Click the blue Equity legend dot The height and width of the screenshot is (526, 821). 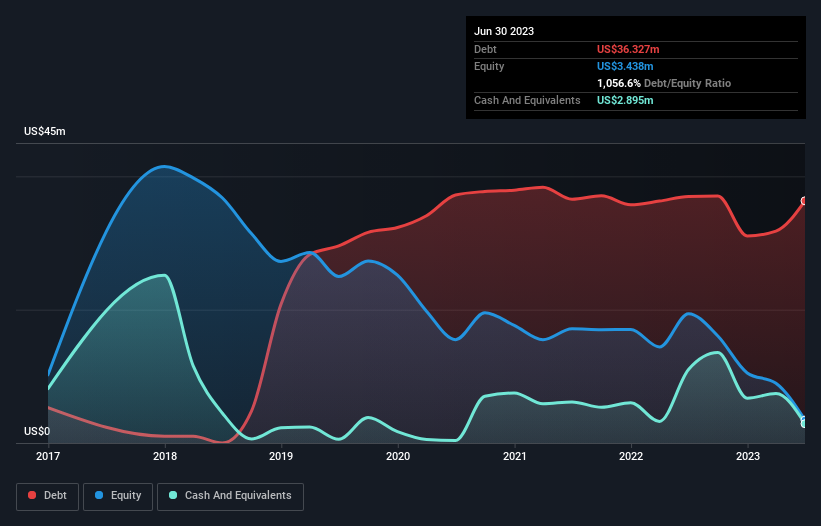click(99, 495)
